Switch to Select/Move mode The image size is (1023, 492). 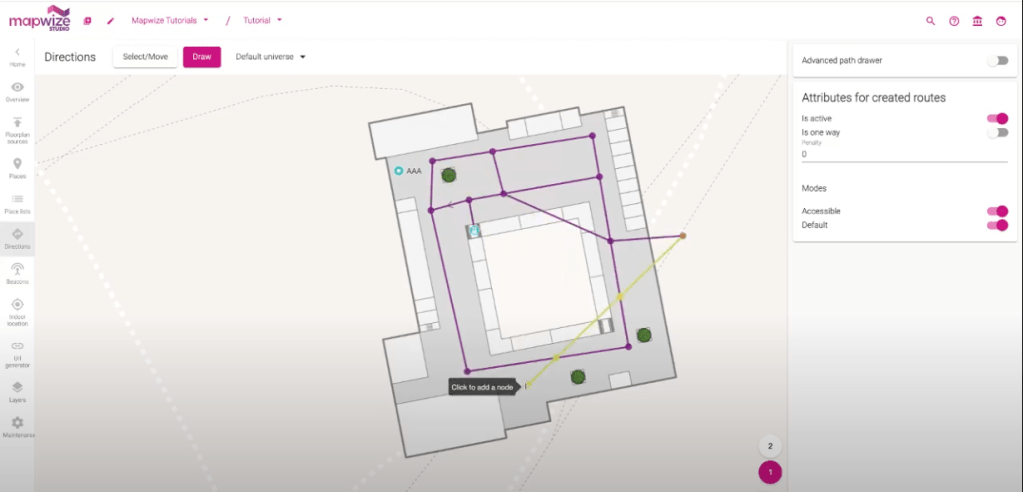coord(145,57)
